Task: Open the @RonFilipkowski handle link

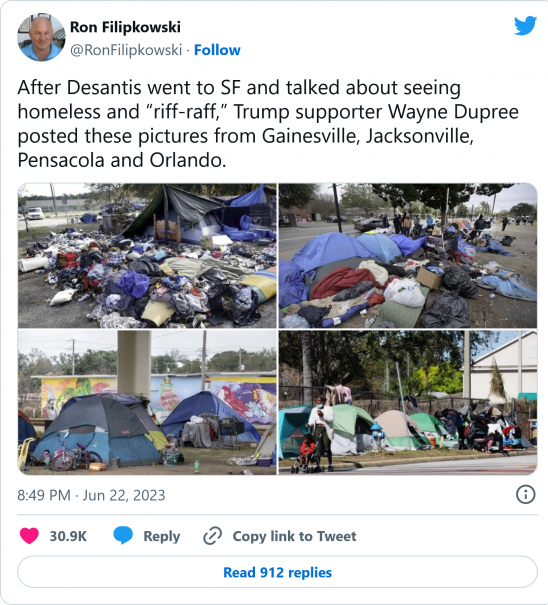Action: pos(126,50)
